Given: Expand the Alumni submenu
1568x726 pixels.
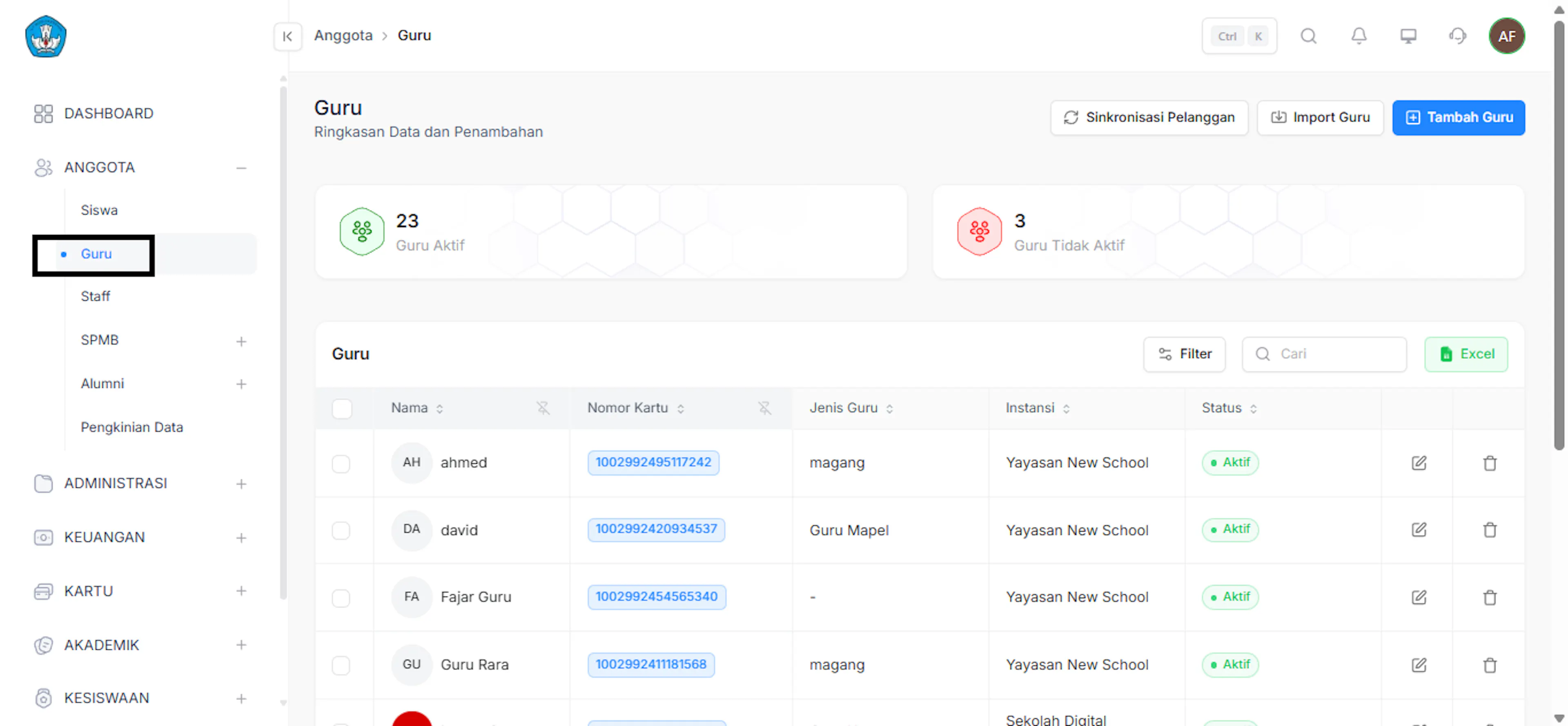Looking at the screenshot, I should click(x=241, y=384).
